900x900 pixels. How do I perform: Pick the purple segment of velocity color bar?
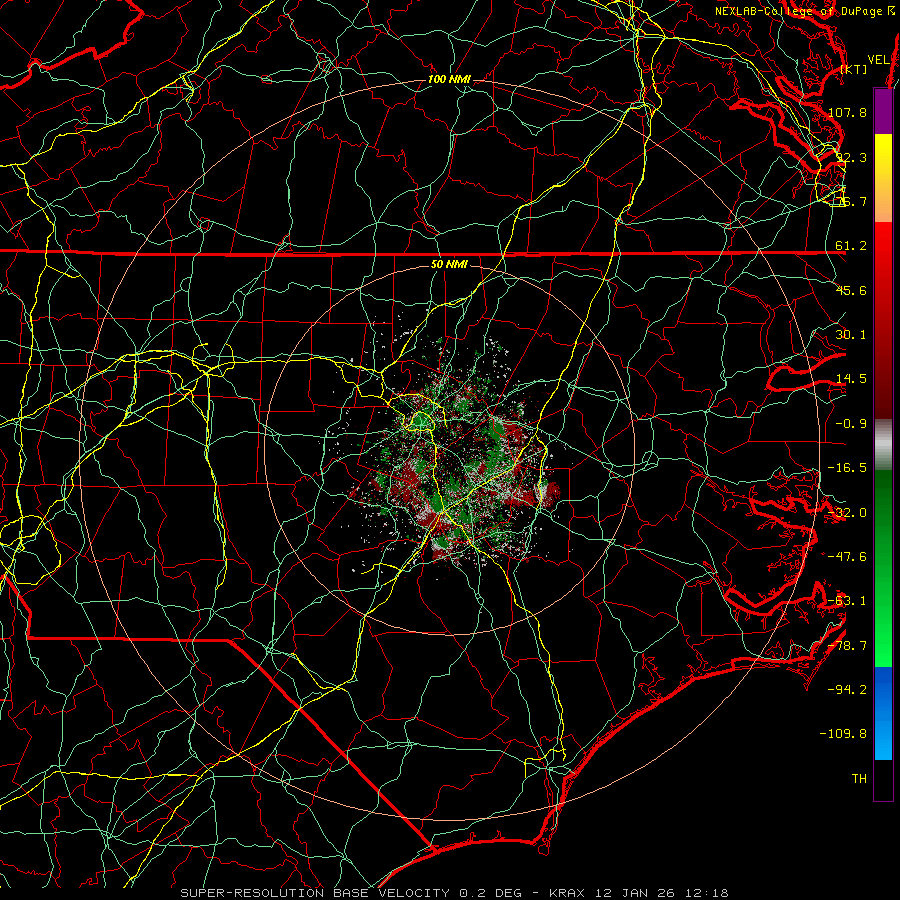[x=883, y=111]
